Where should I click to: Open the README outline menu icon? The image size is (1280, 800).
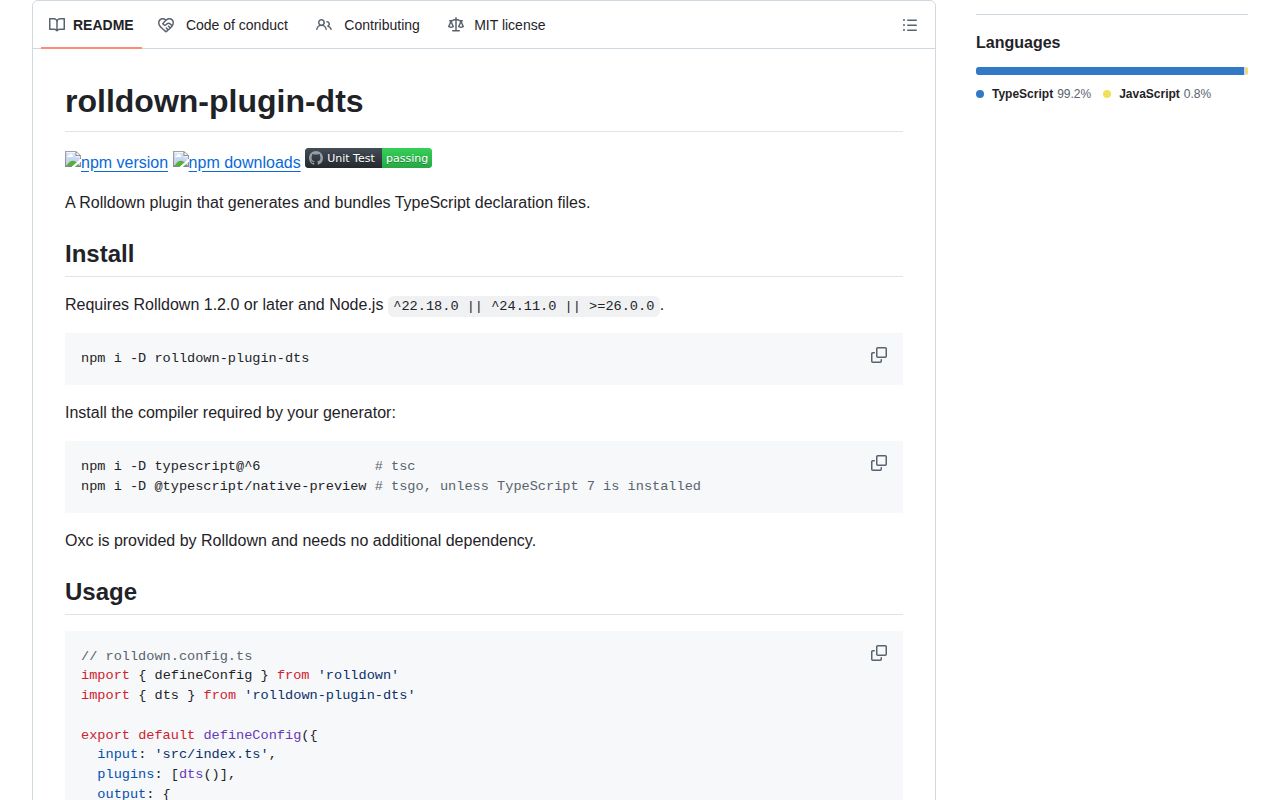point(910,25)
